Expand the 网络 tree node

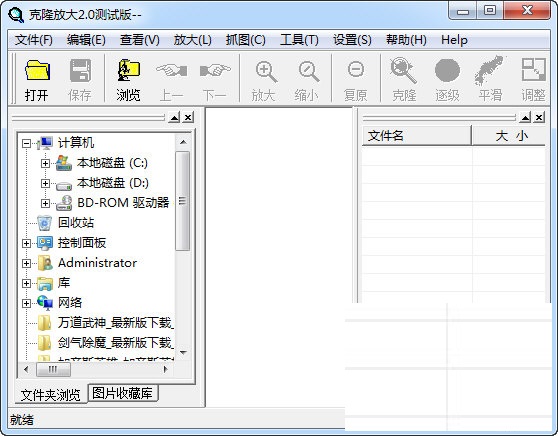pyautogui.click(x=26, y=303)
